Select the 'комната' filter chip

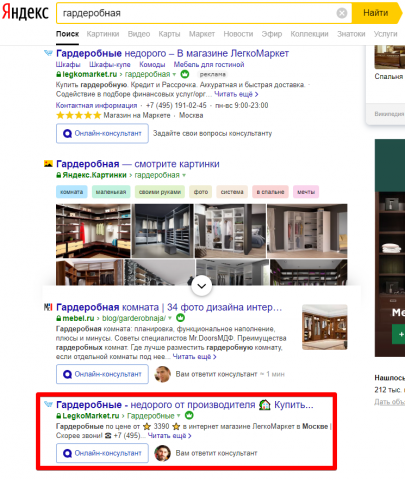coord(72,192)
